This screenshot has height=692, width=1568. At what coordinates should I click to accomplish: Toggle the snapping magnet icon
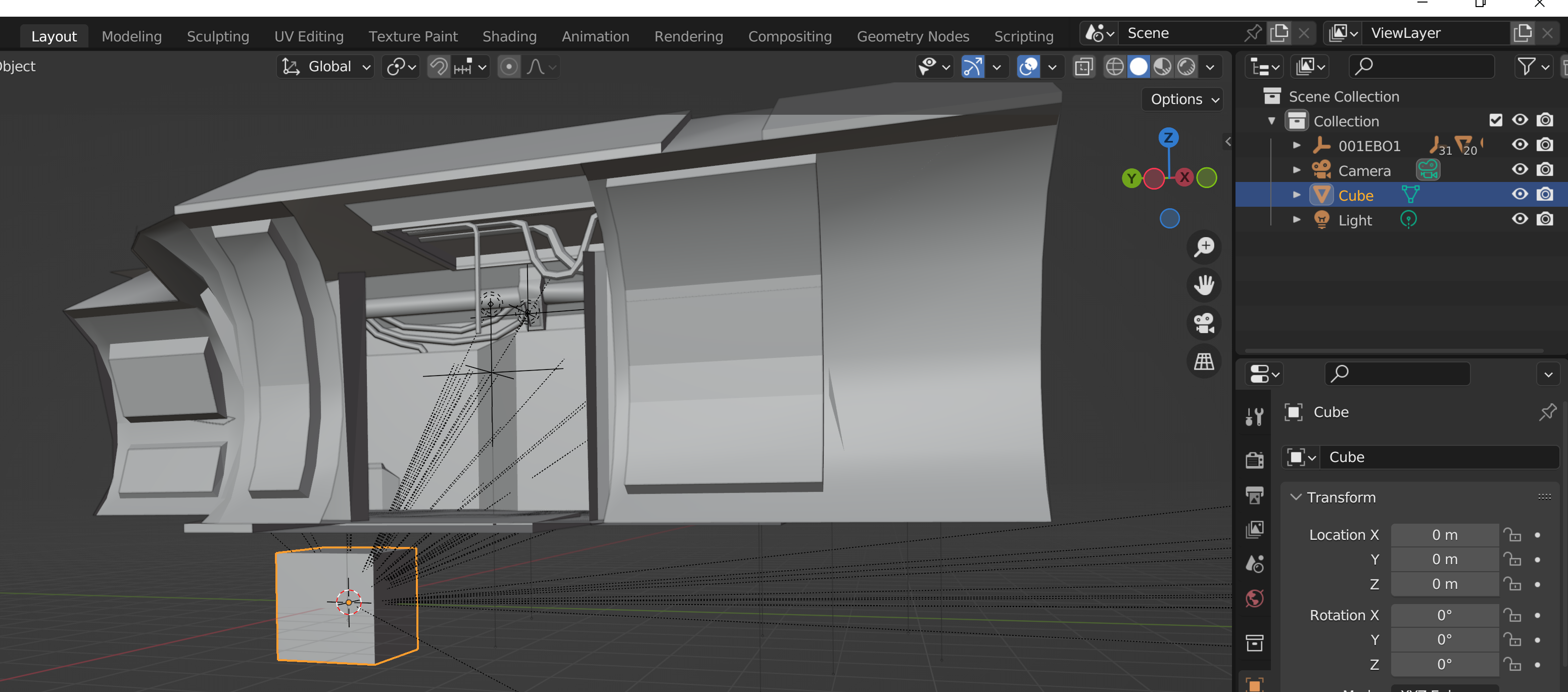coord(438,66)
